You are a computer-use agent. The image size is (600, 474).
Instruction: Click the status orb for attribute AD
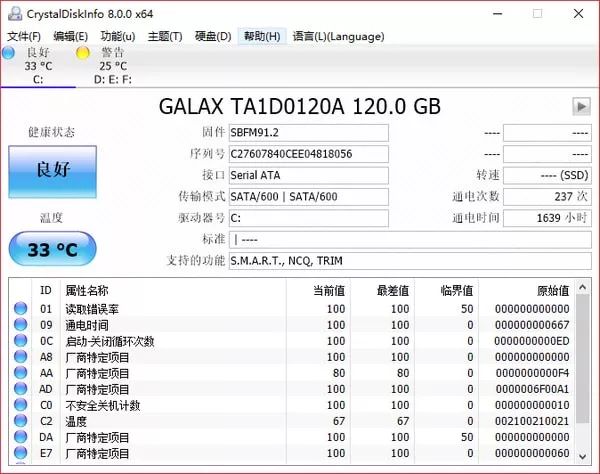[20, 389]
